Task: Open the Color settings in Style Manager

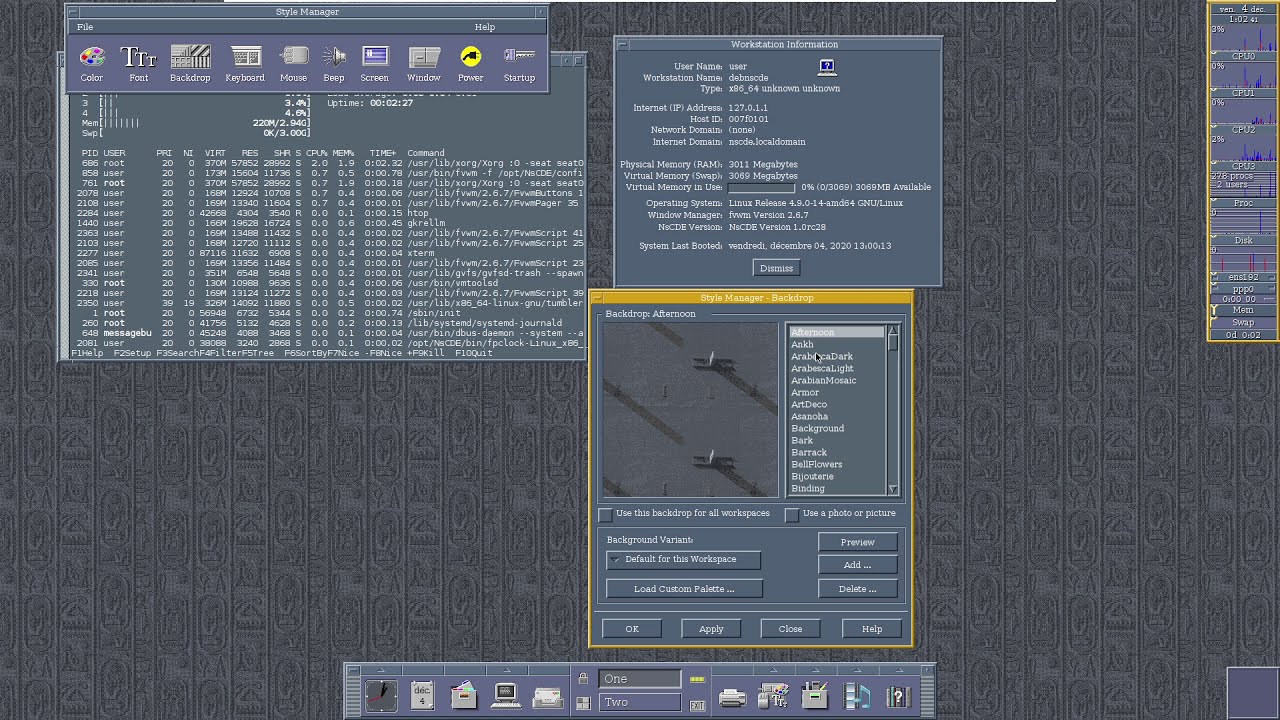Action: [92, 62]
